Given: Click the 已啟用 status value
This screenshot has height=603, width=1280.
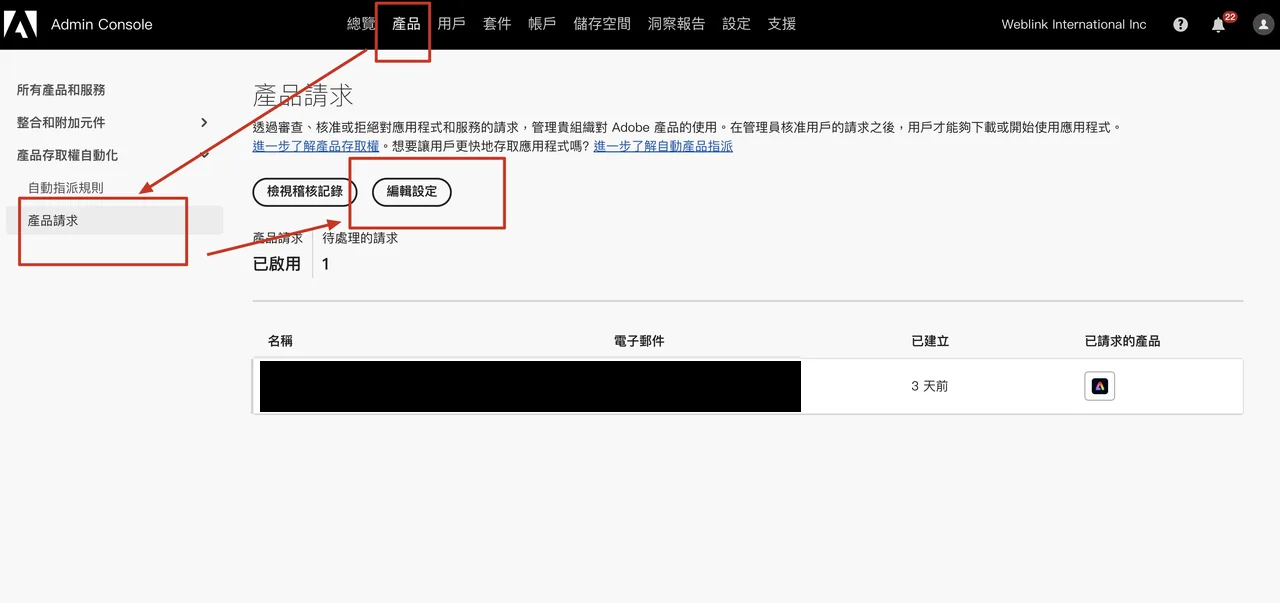Looking at the screenshot, I should (277, 264).
